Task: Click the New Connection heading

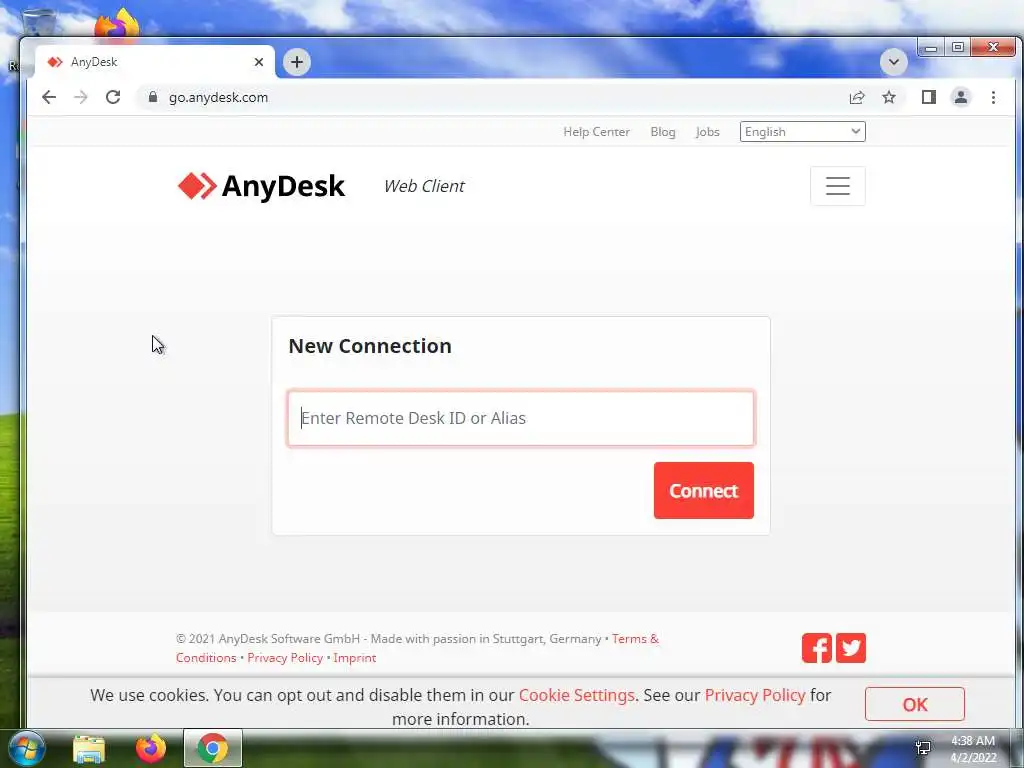Action: 370,345
